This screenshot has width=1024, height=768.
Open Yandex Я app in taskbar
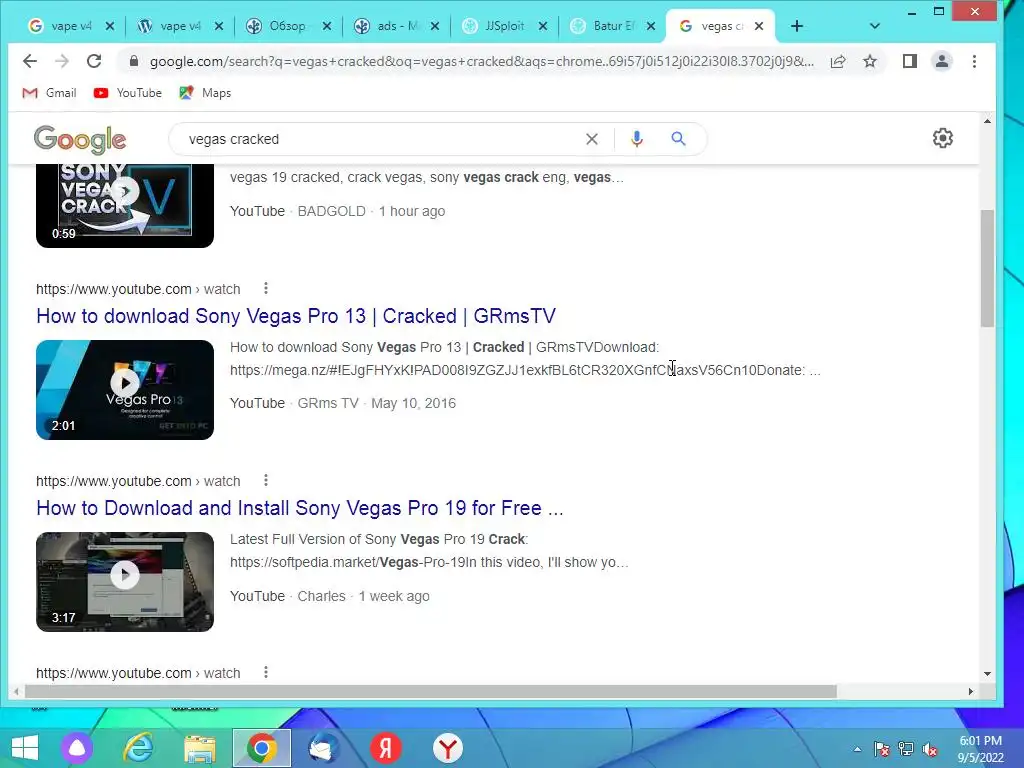(x=386, y=748)
